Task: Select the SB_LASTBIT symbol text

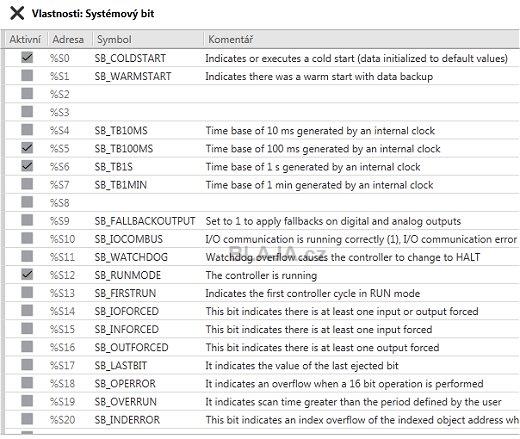Action: 121,365
